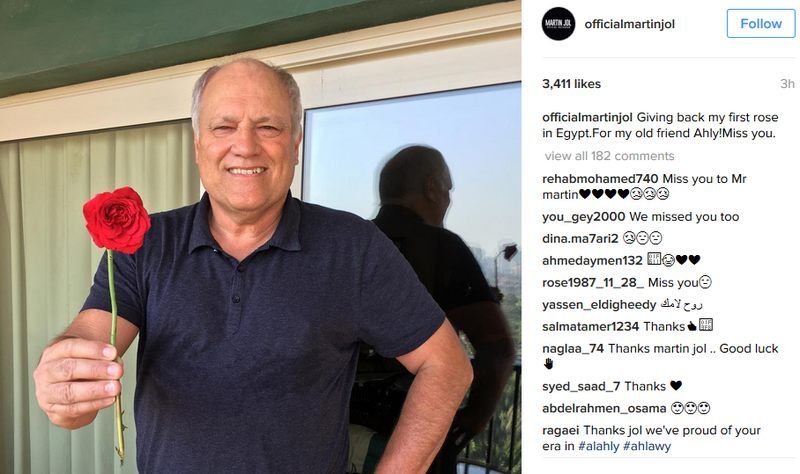800x474 pixels.
Task: Open you_gey2000 commenter profile
Action: click(584, 217)
